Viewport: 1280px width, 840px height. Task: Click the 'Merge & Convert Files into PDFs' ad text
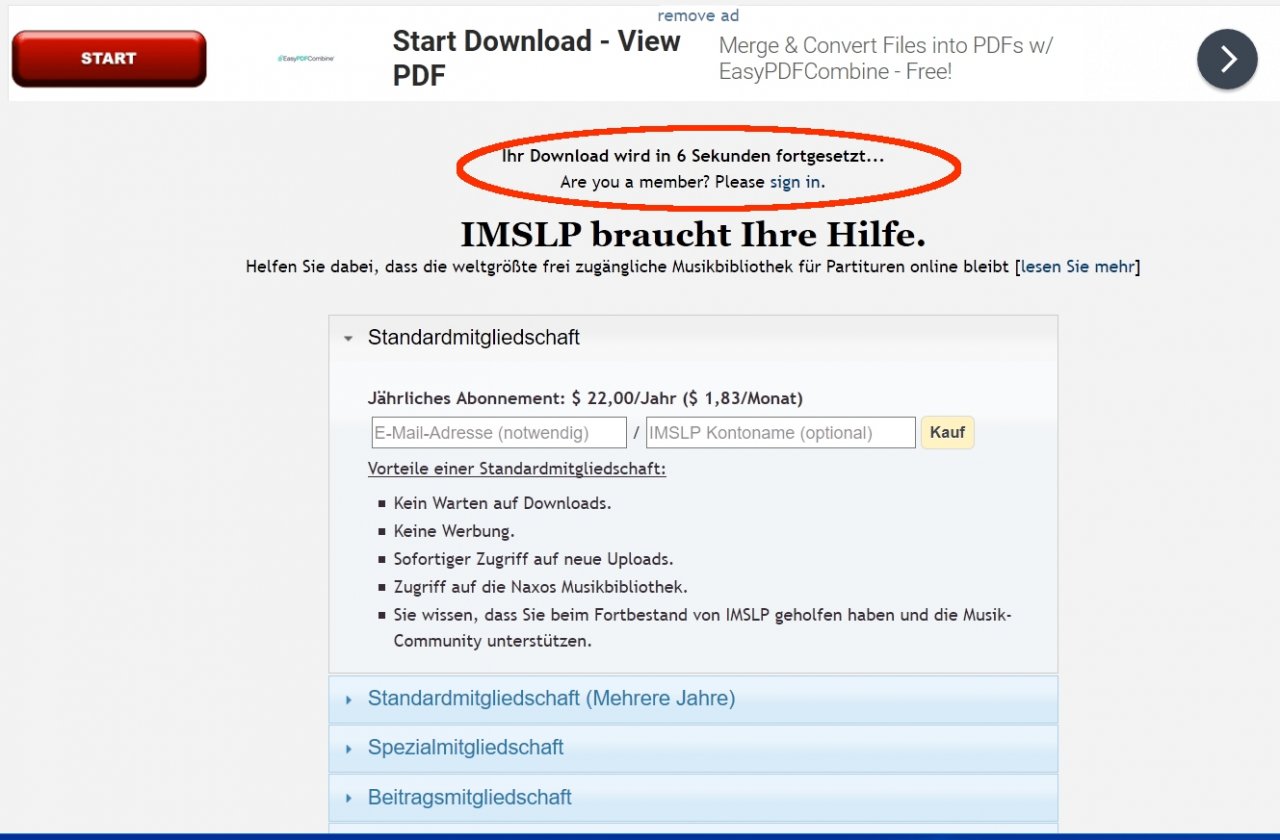coord(886,58)
